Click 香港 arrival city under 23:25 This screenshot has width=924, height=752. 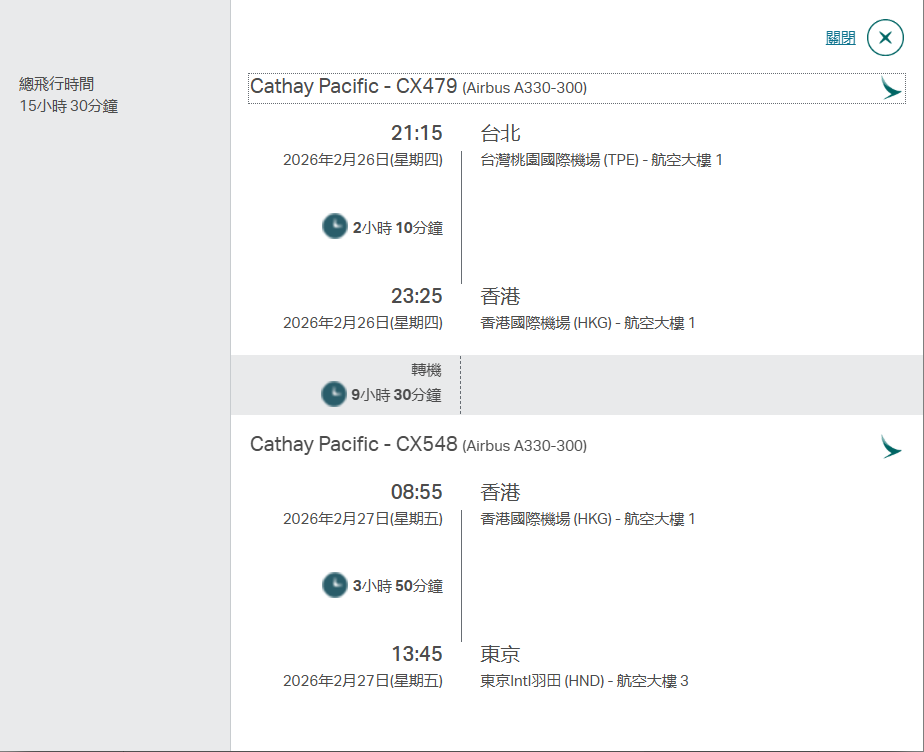click(500, 296)
